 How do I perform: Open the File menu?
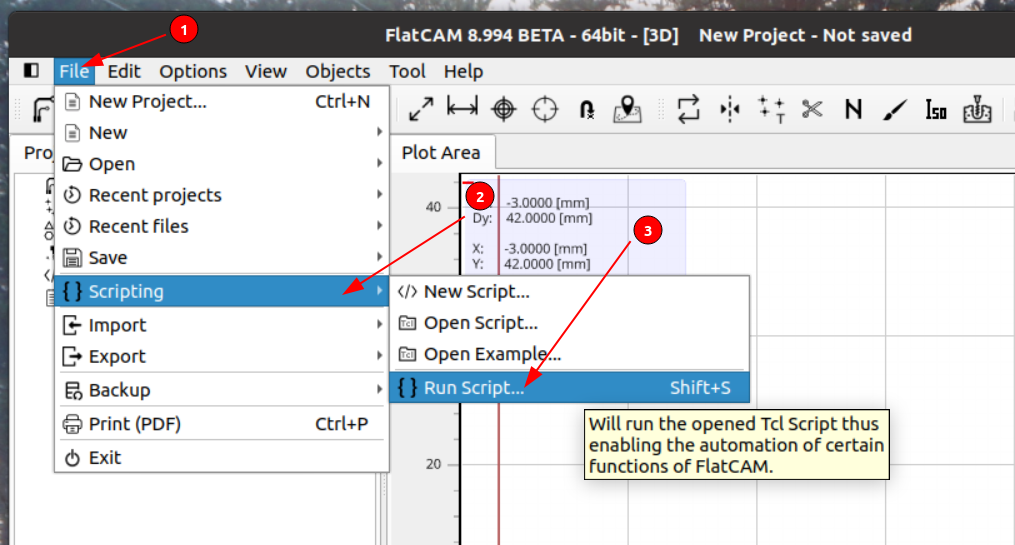point(74,71)
